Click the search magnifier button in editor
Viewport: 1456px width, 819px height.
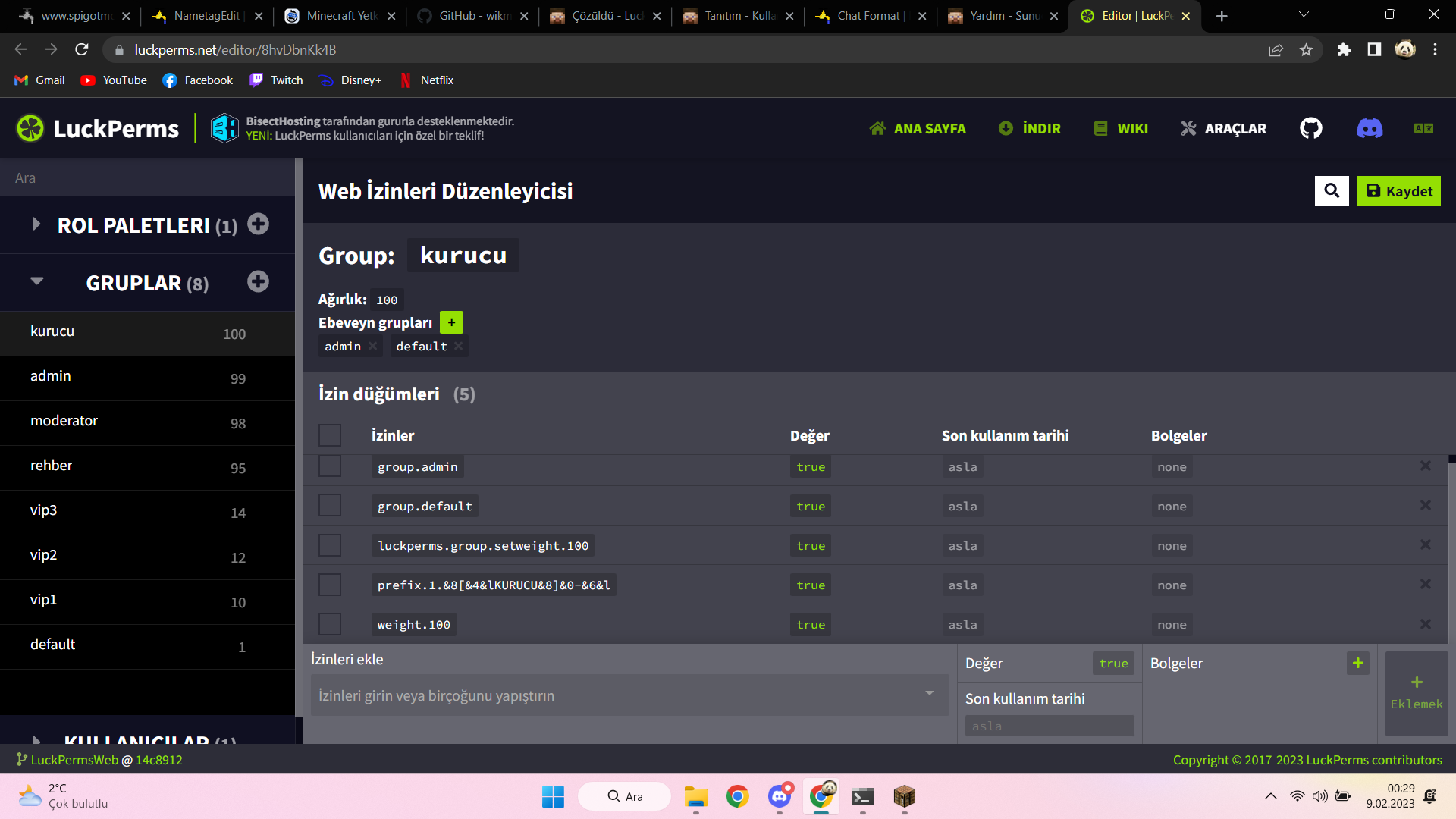point(1332,191)
